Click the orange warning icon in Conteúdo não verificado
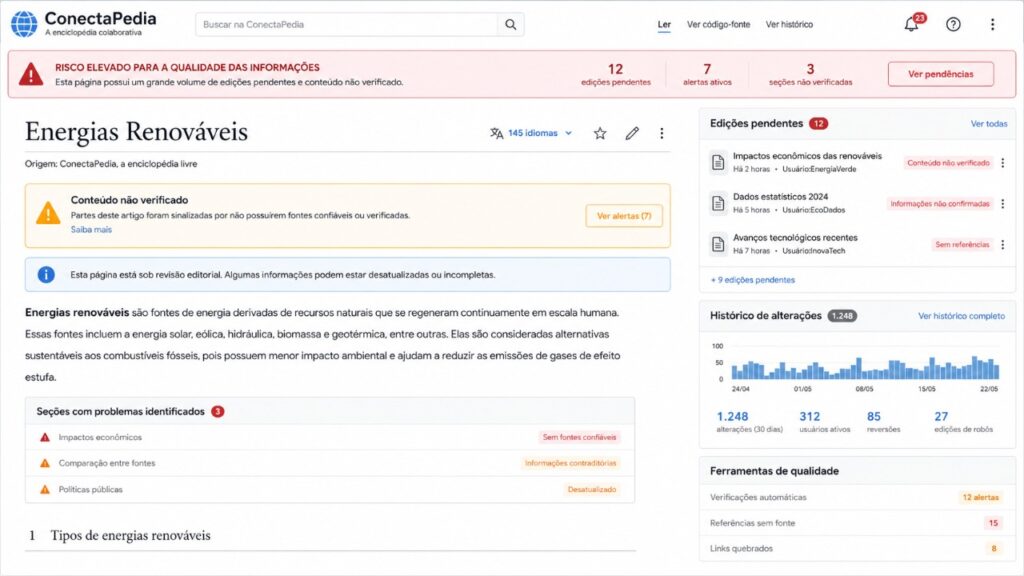Image resolution: width=1024 pixels, height=576 pixels. 48,213
